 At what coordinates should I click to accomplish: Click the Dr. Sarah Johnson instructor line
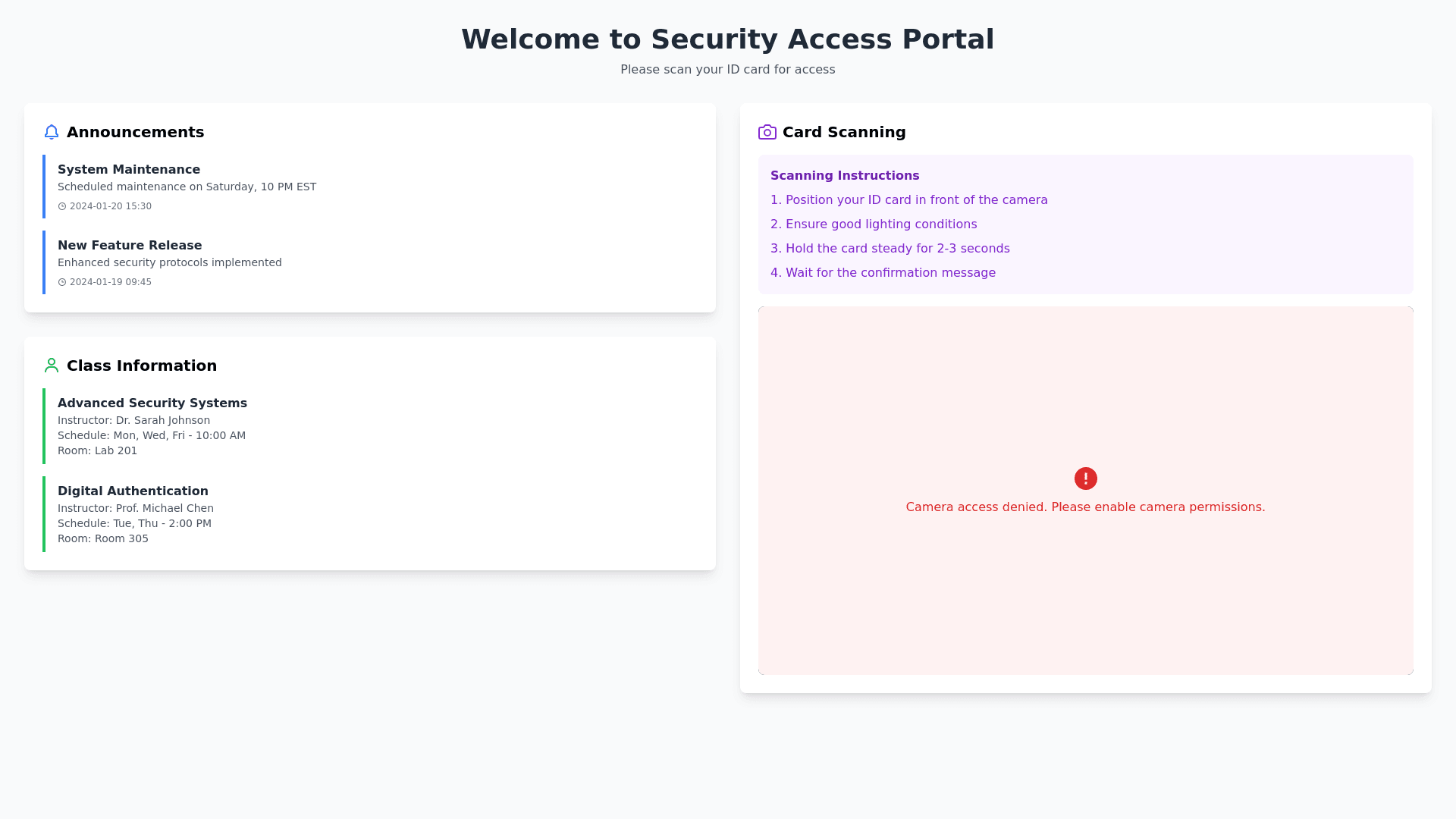[133, 420]
